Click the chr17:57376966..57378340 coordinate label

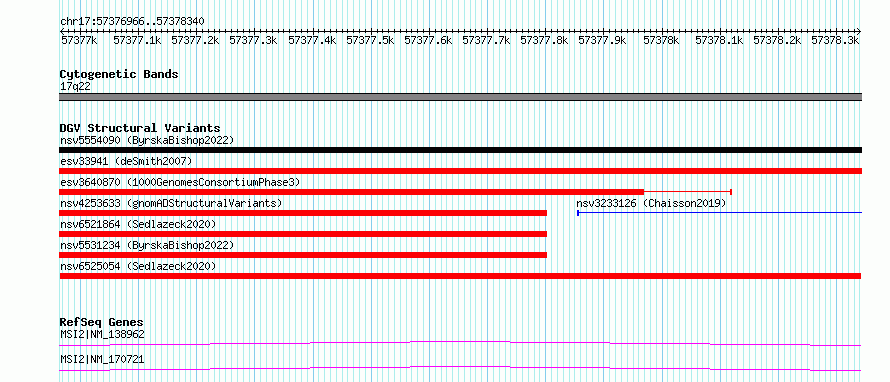[x=132, y=22]
